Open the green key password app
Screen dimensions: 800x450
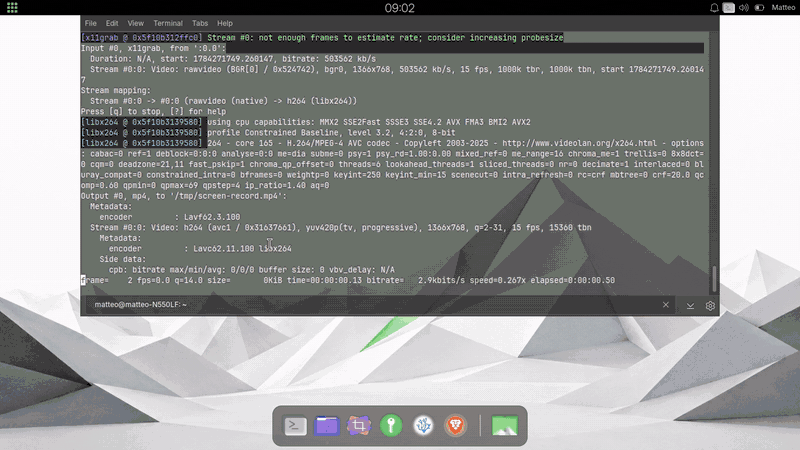tap(391, 426)
